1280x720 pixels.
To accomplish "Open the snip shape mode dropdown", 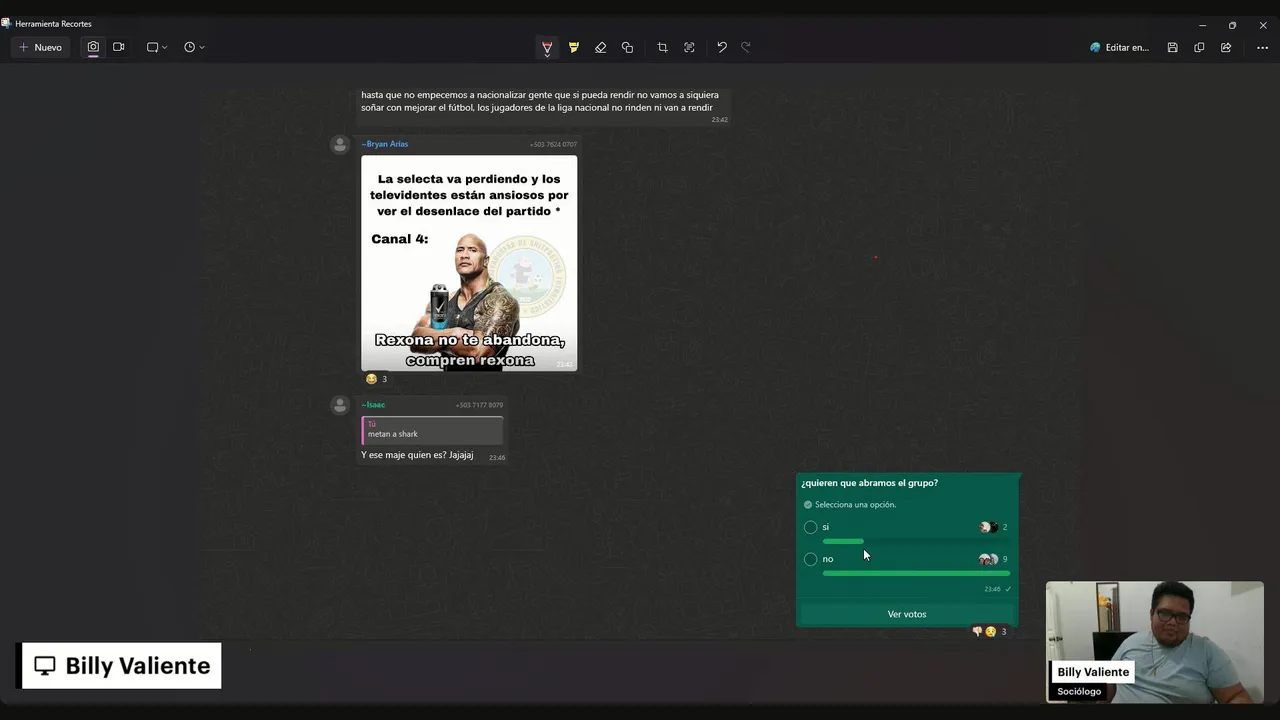I will pos(157,47).
